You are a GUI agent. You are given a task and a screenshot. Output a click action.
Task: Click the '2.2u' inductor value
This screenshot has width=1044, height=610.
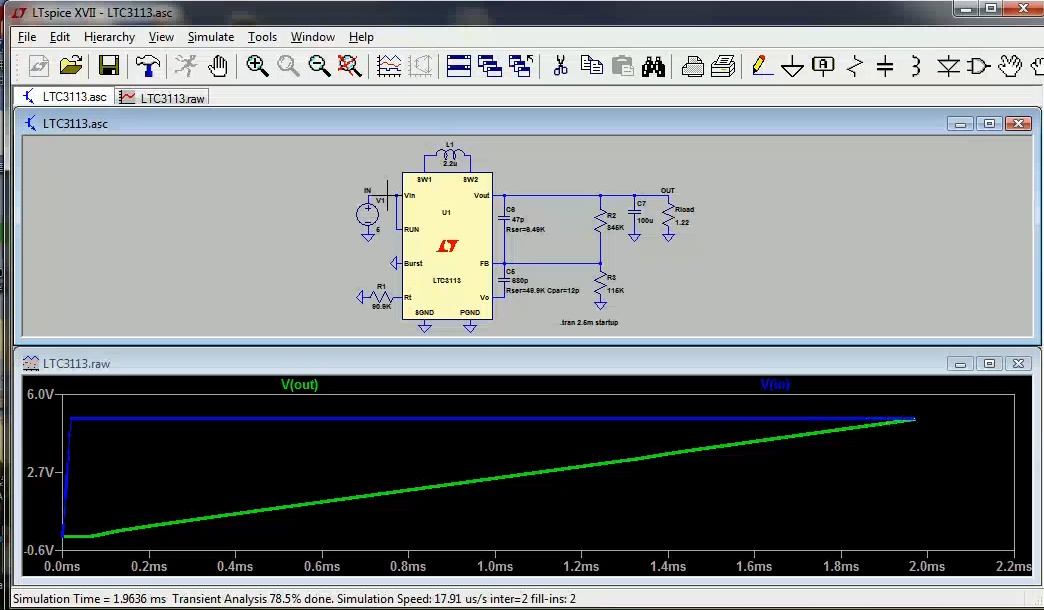[x=450, y=163]
